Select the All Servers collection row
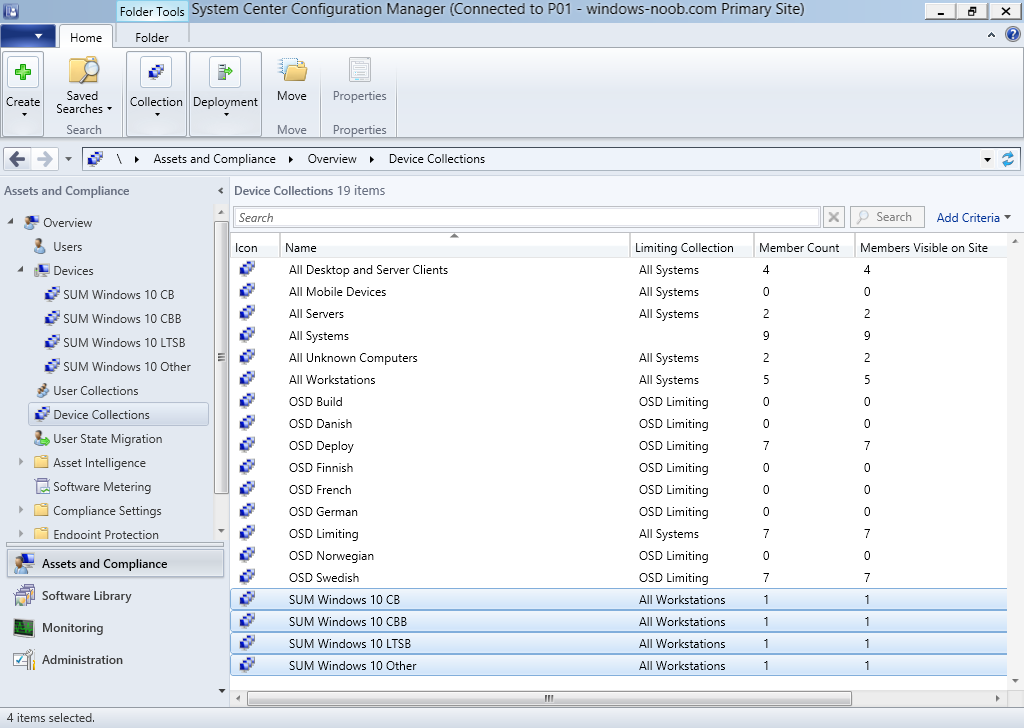The image size is (1024, 728). click(x=618, y=313)
